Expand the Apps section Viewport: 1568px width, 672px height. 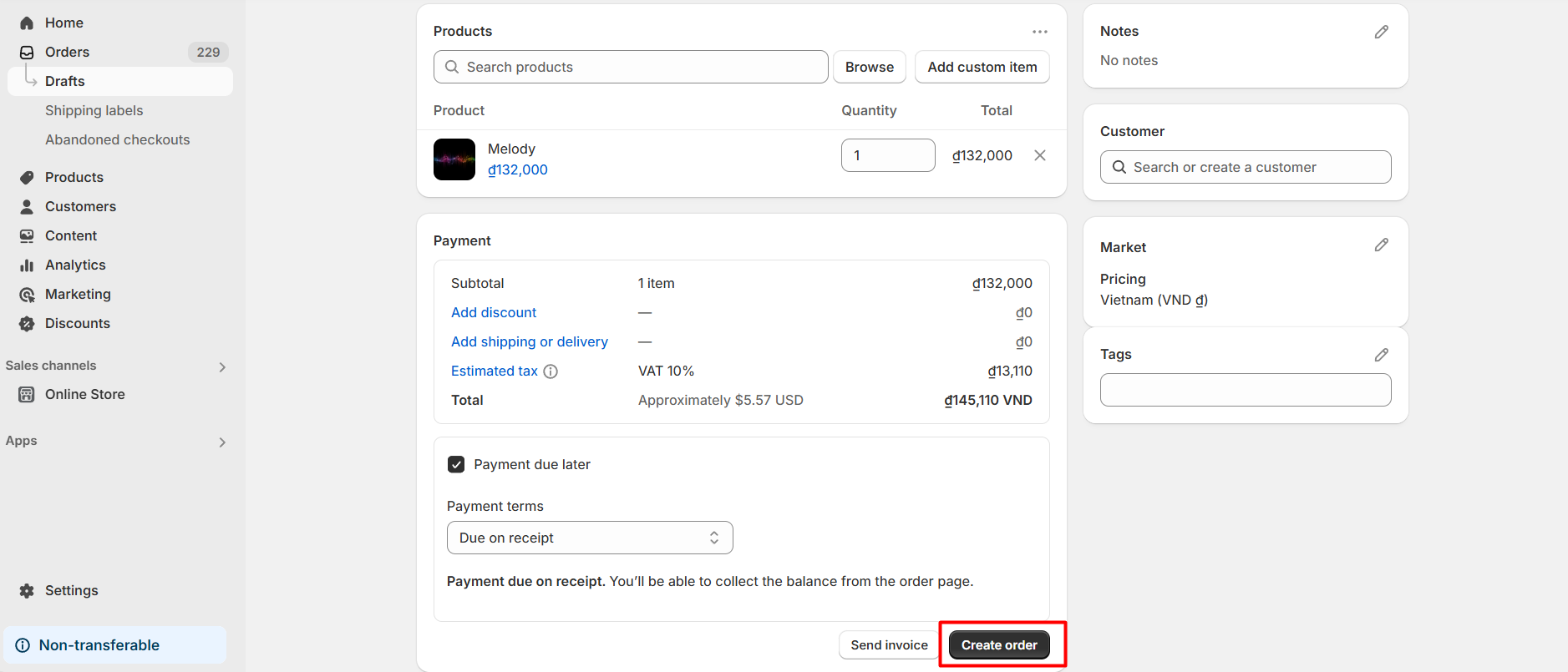click(222, 442)
